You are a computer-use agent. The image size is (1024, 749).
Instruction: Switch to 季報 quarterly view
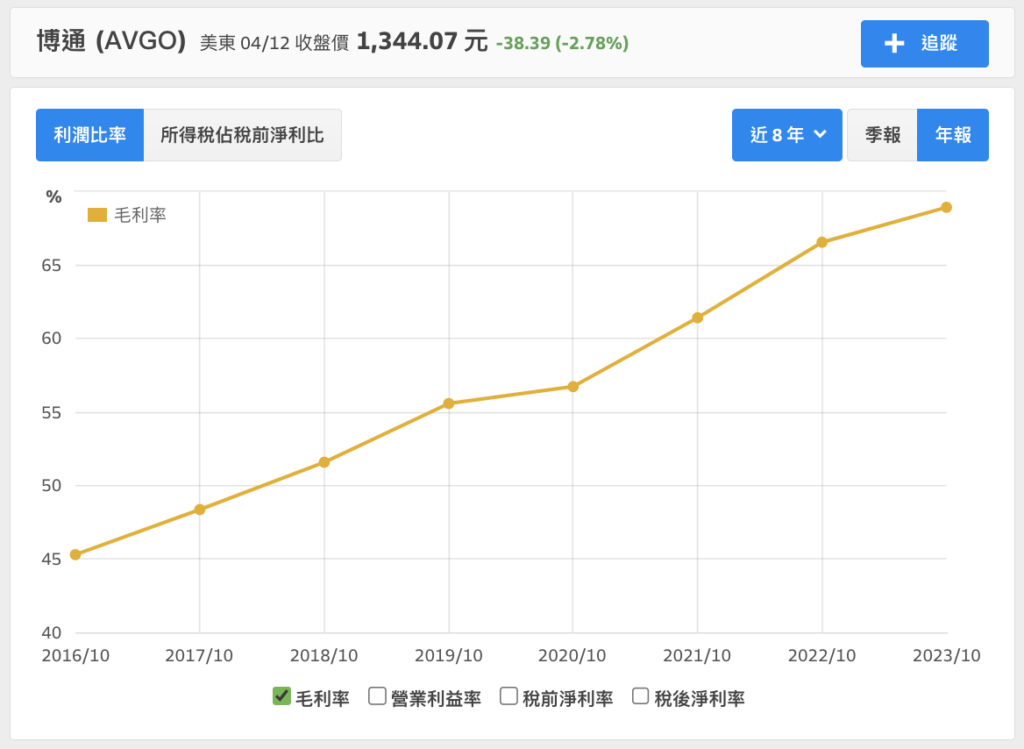882,135
